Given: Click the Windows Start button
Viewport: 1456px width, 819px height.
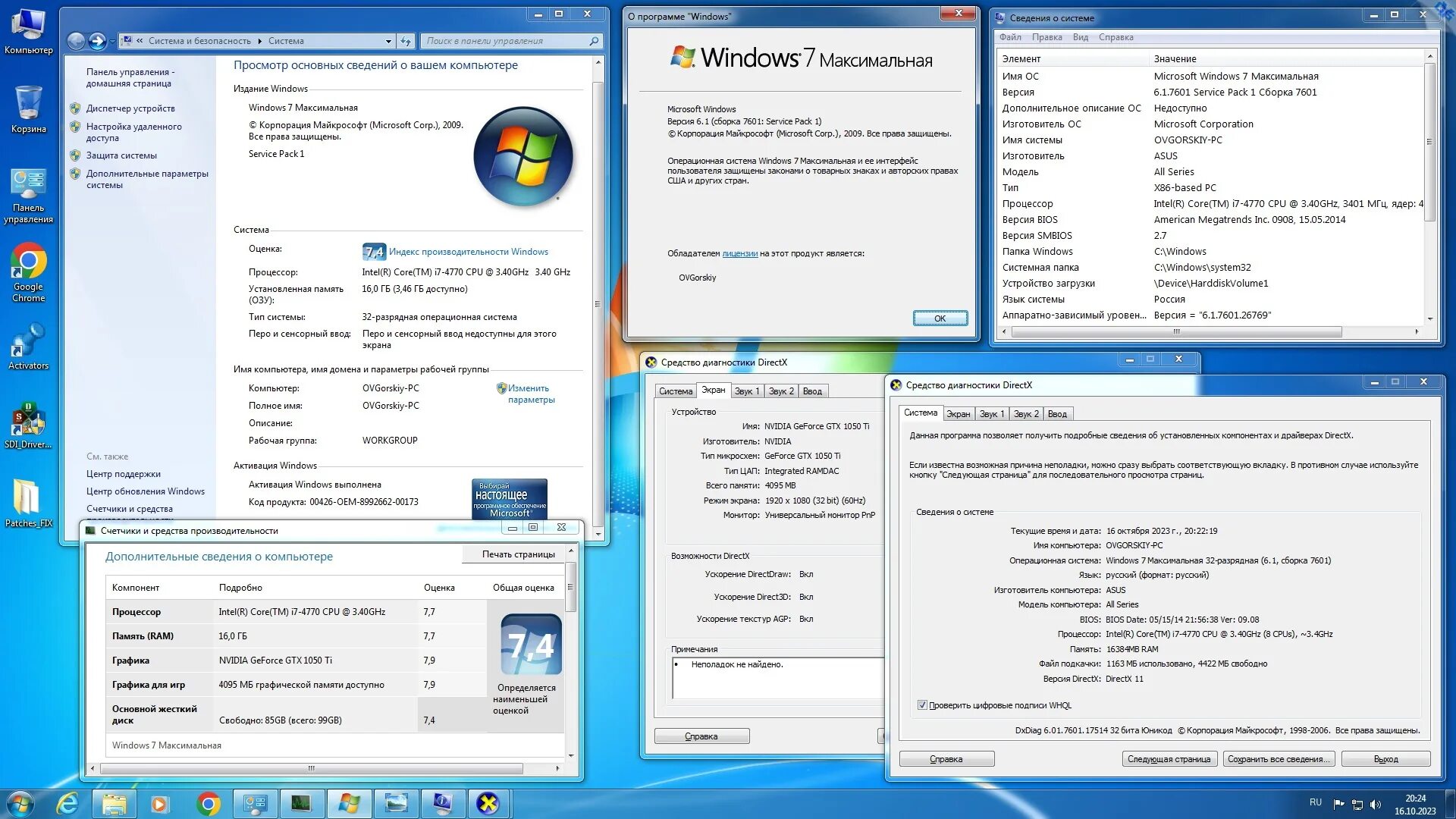Looking at the screenshot, I should pyautogui.click(x=20, y=803).
